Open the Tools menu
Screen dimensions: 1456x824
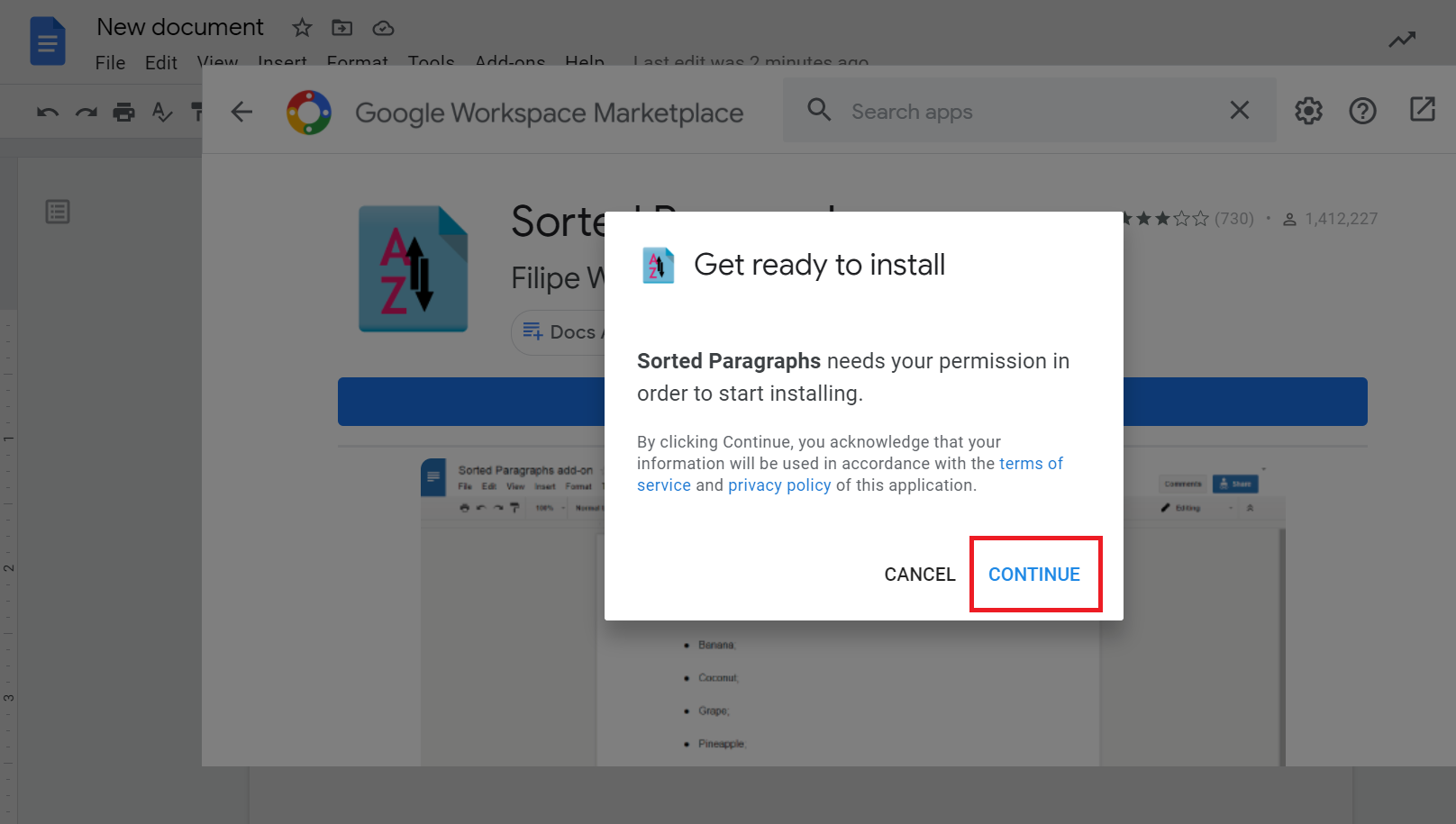[x=432, y=60]
